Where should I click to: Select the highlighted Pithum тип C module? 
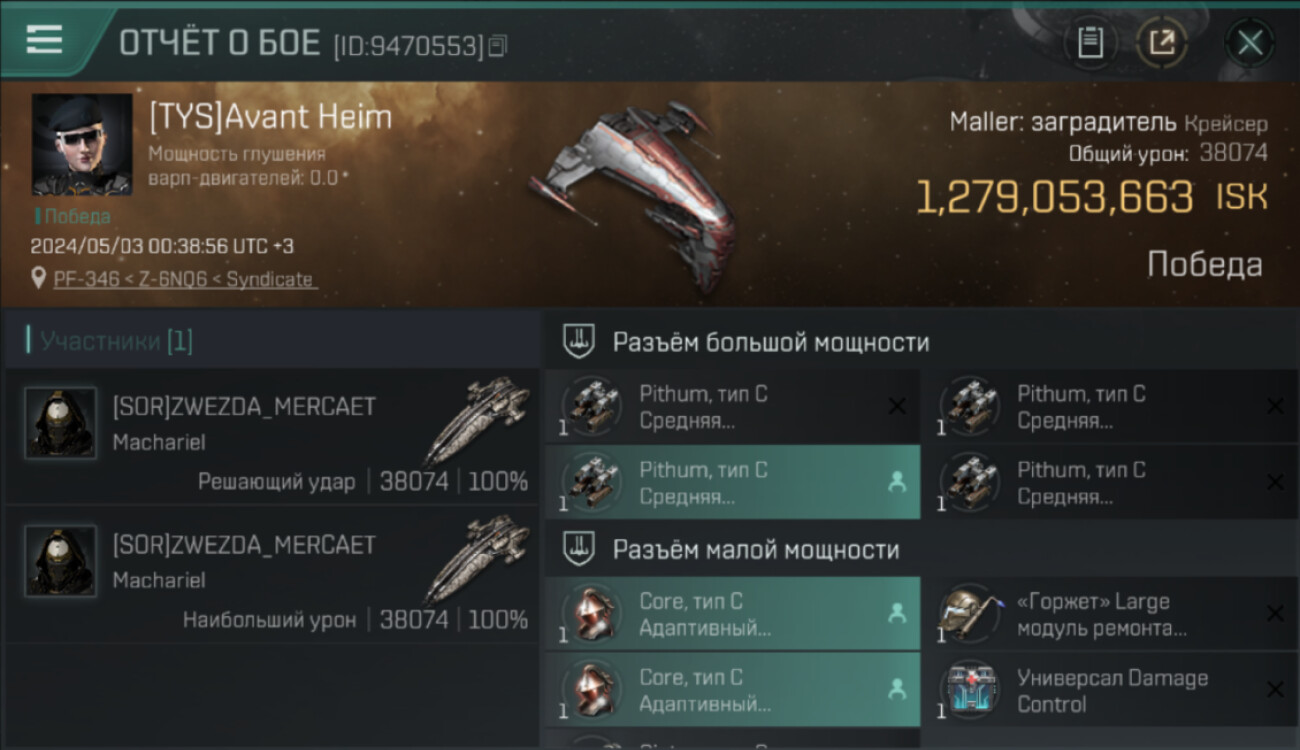pos(732,483)
